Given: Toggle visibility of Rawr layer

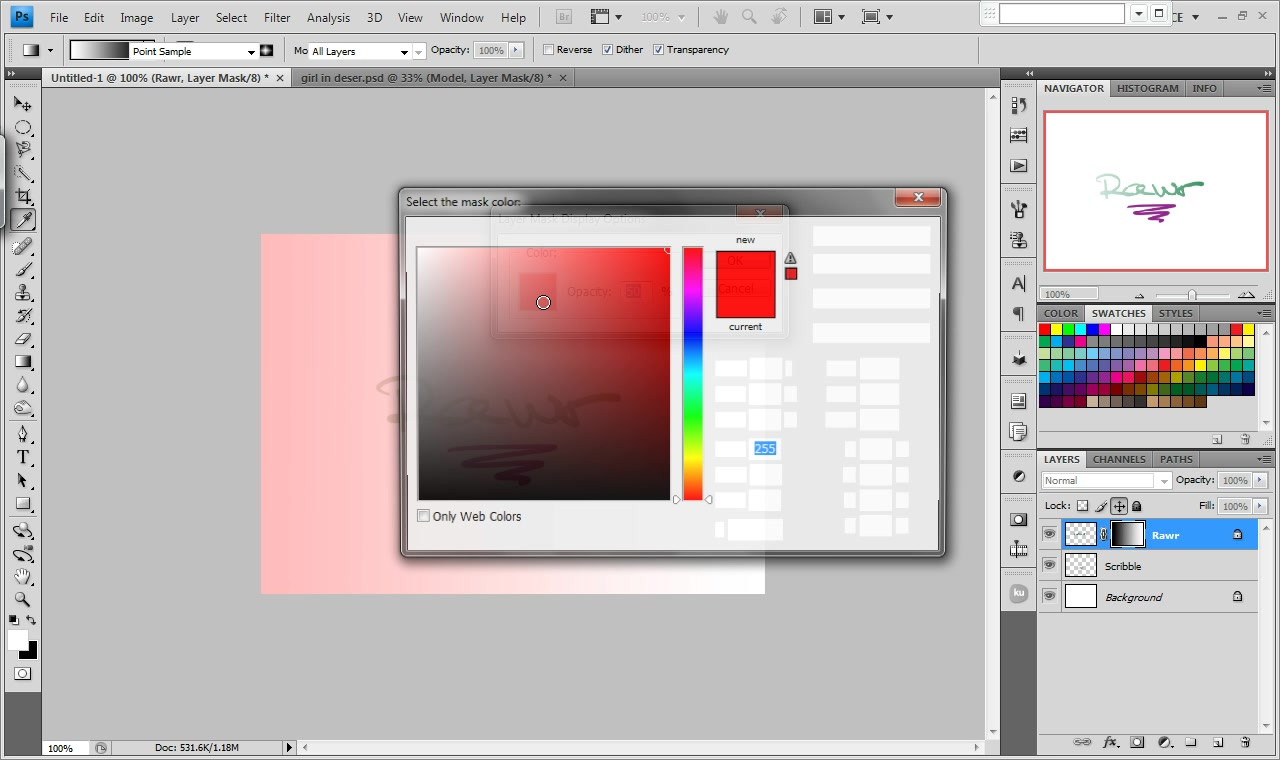Looking at the screenshot, I should click(x=1049, y=534).
